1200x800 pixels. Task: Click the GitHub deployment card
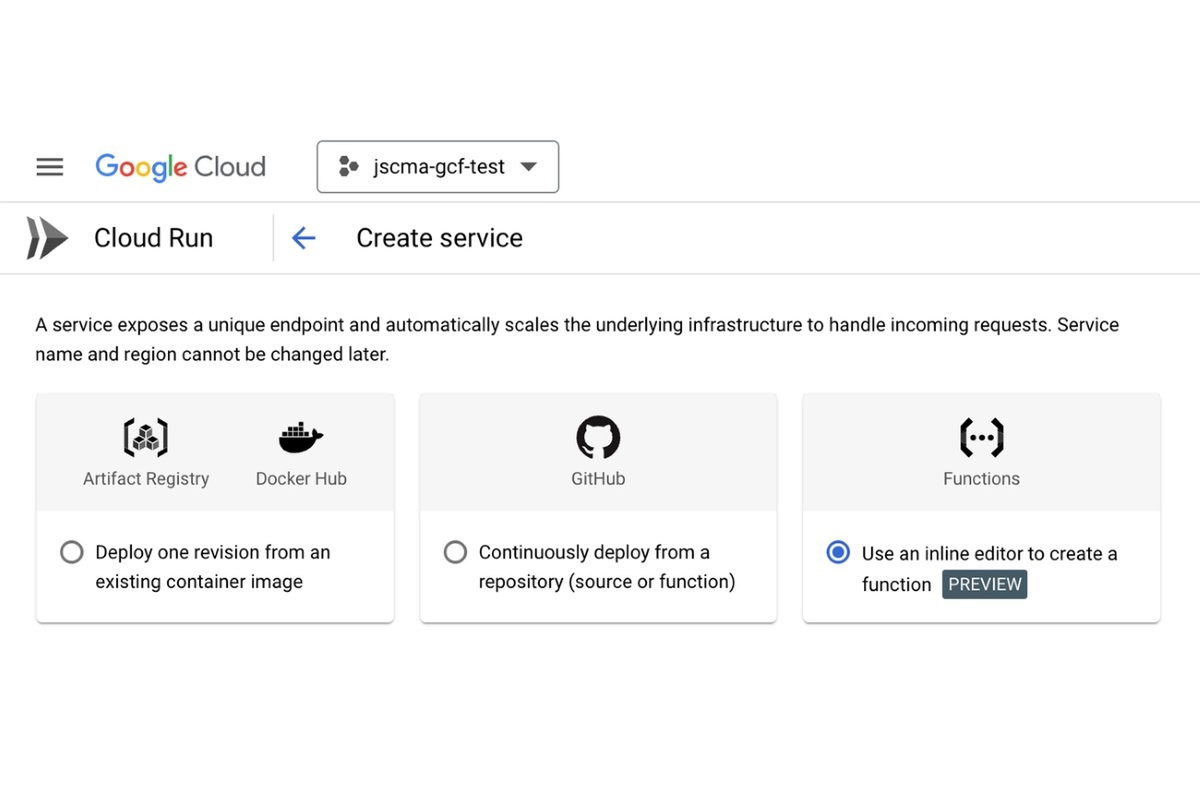point(598,507)
